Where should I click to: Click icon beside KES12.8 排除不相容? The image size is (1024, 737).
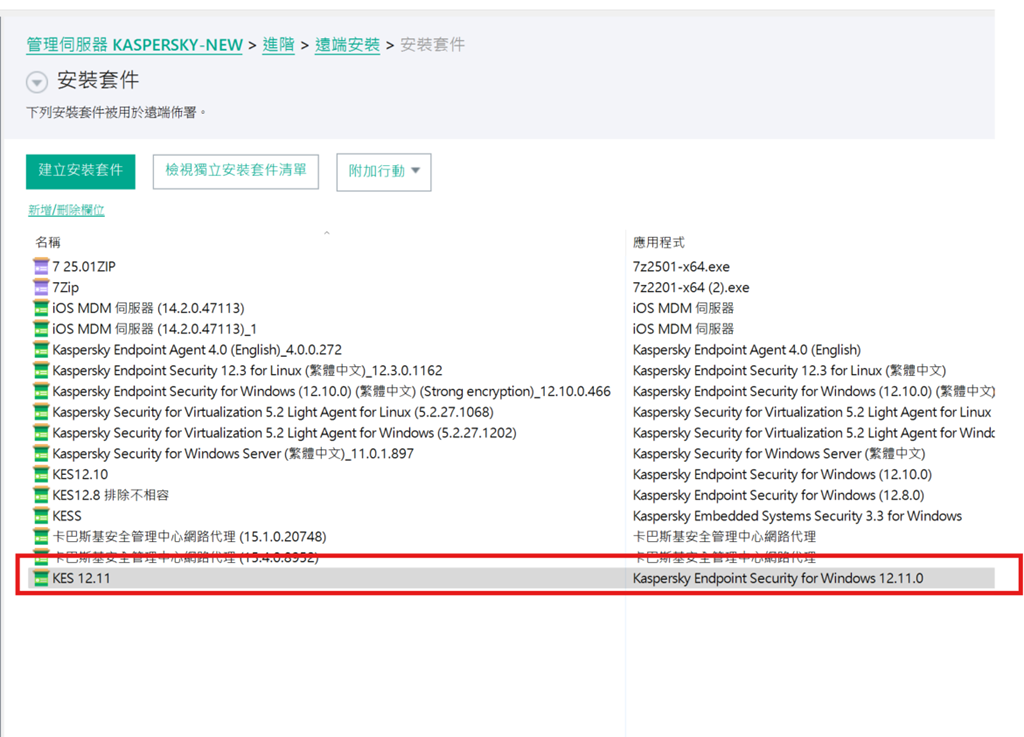[41, 496]
